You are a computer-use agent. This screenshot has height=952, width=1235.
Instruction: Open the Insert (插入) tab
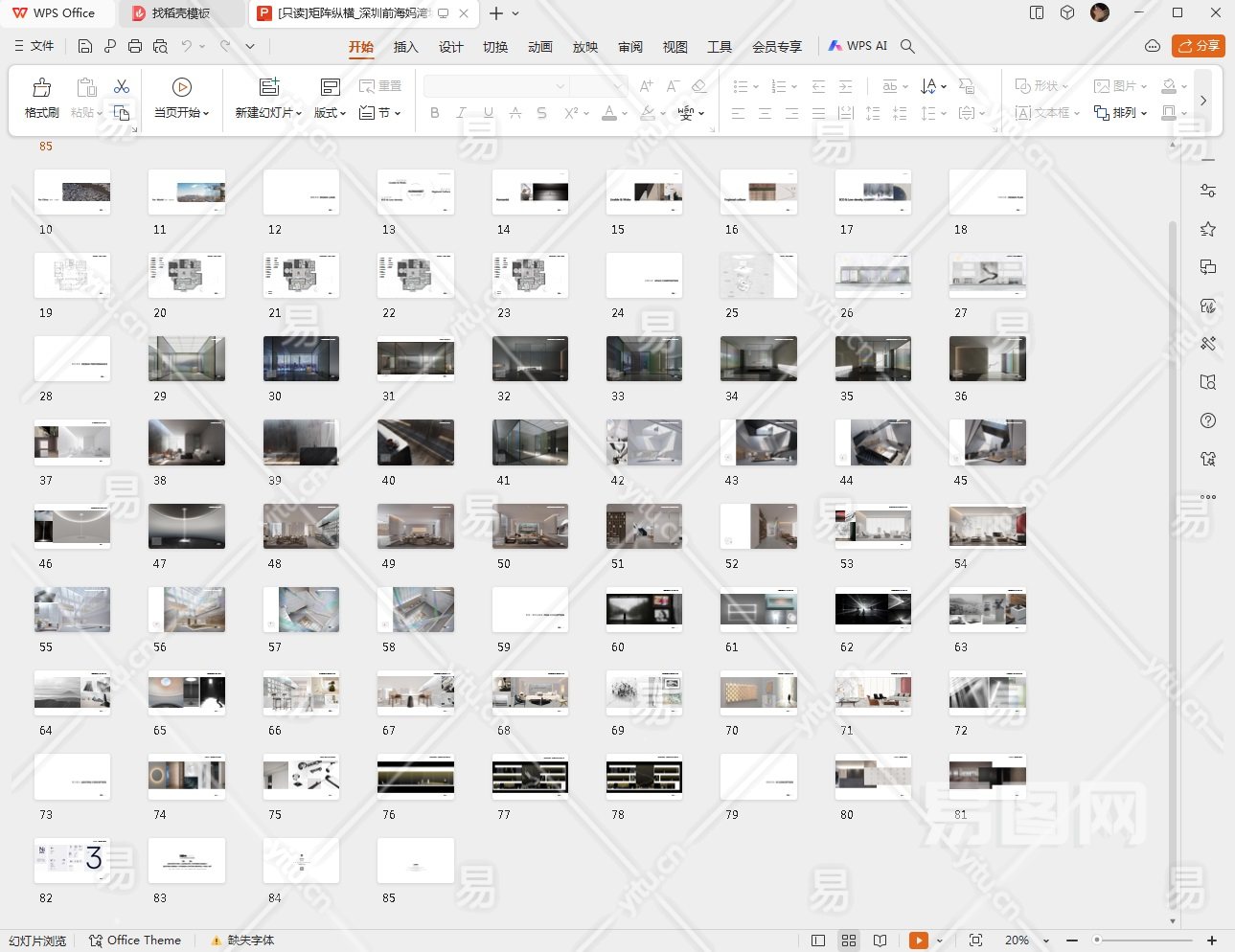click(x=405, y=47)
